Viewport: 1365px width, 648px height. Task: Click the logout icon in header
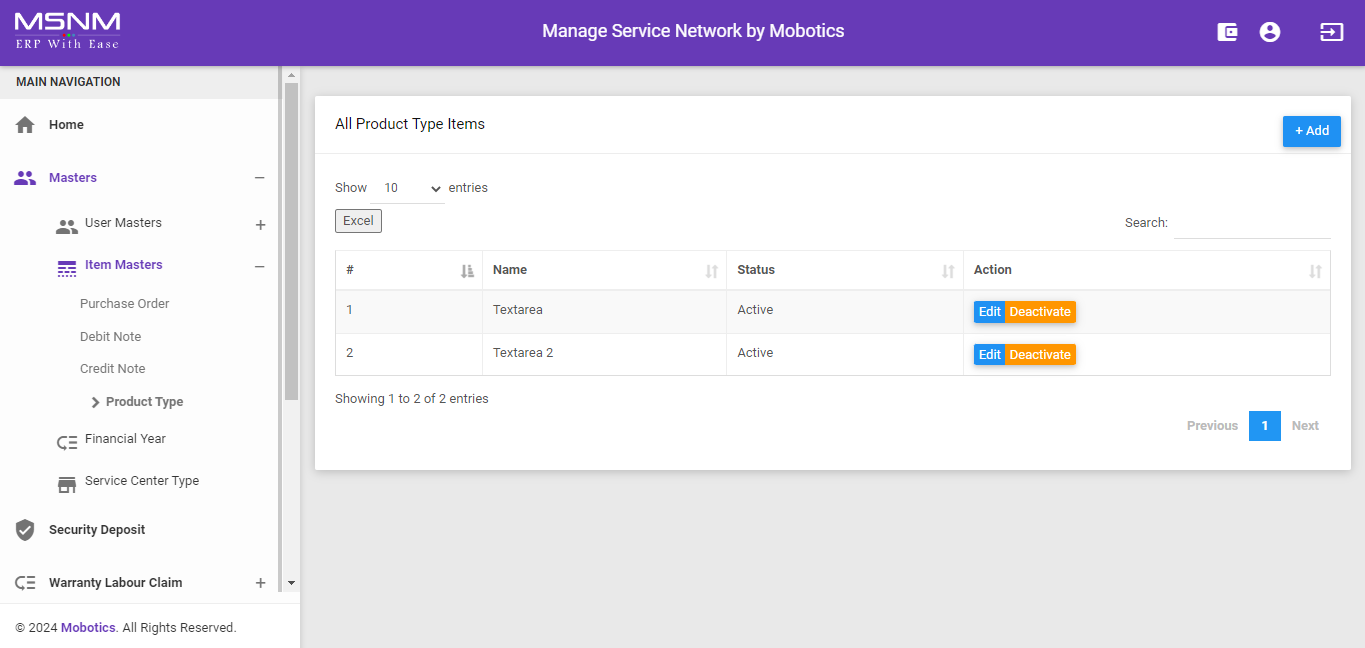click(x=1331, y=32)
